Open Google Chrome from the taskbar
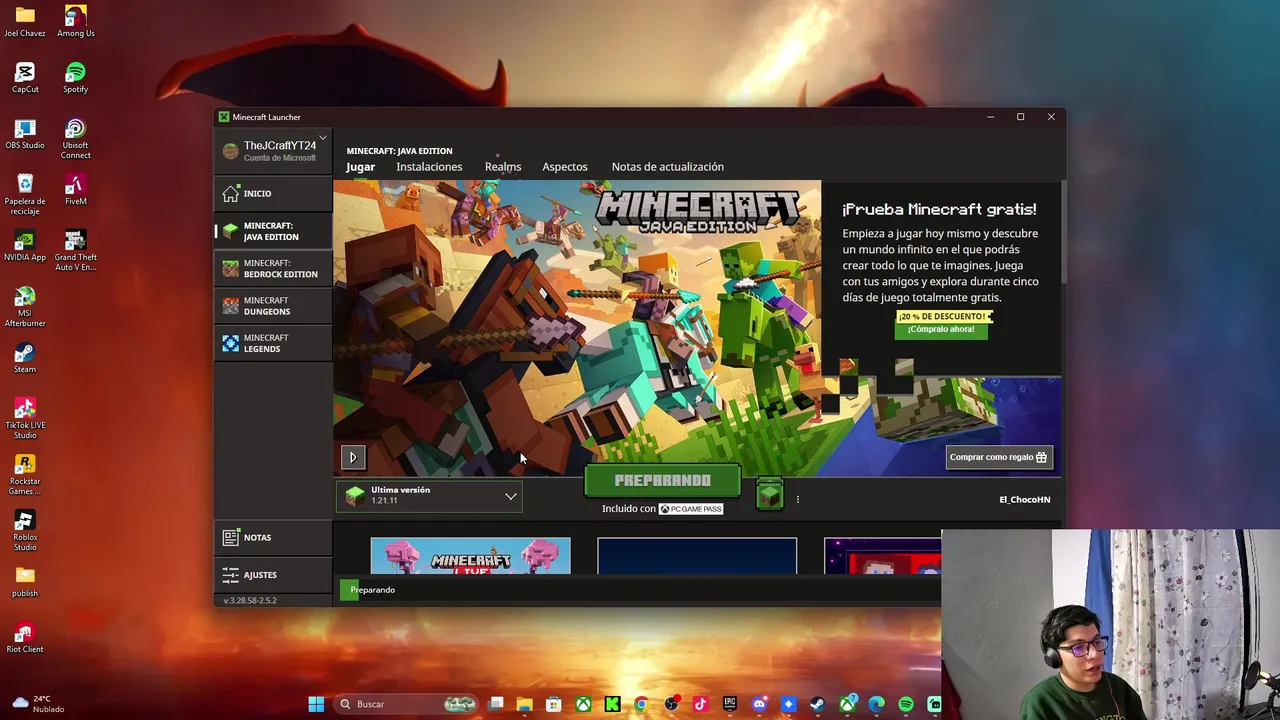Screen dimensions: 1280x720 [x=641, y=704]
